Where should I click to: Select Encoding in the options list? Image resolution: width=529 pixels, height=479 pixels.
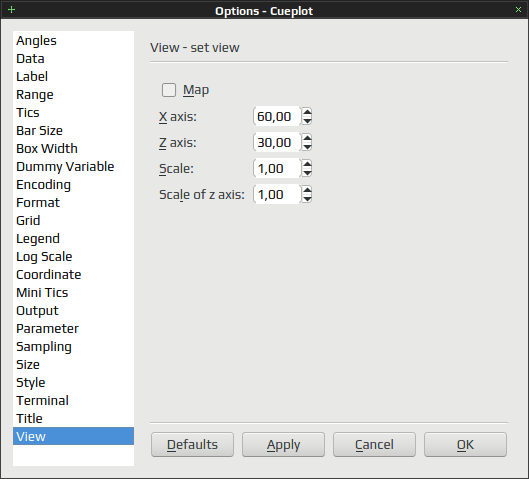73,184
